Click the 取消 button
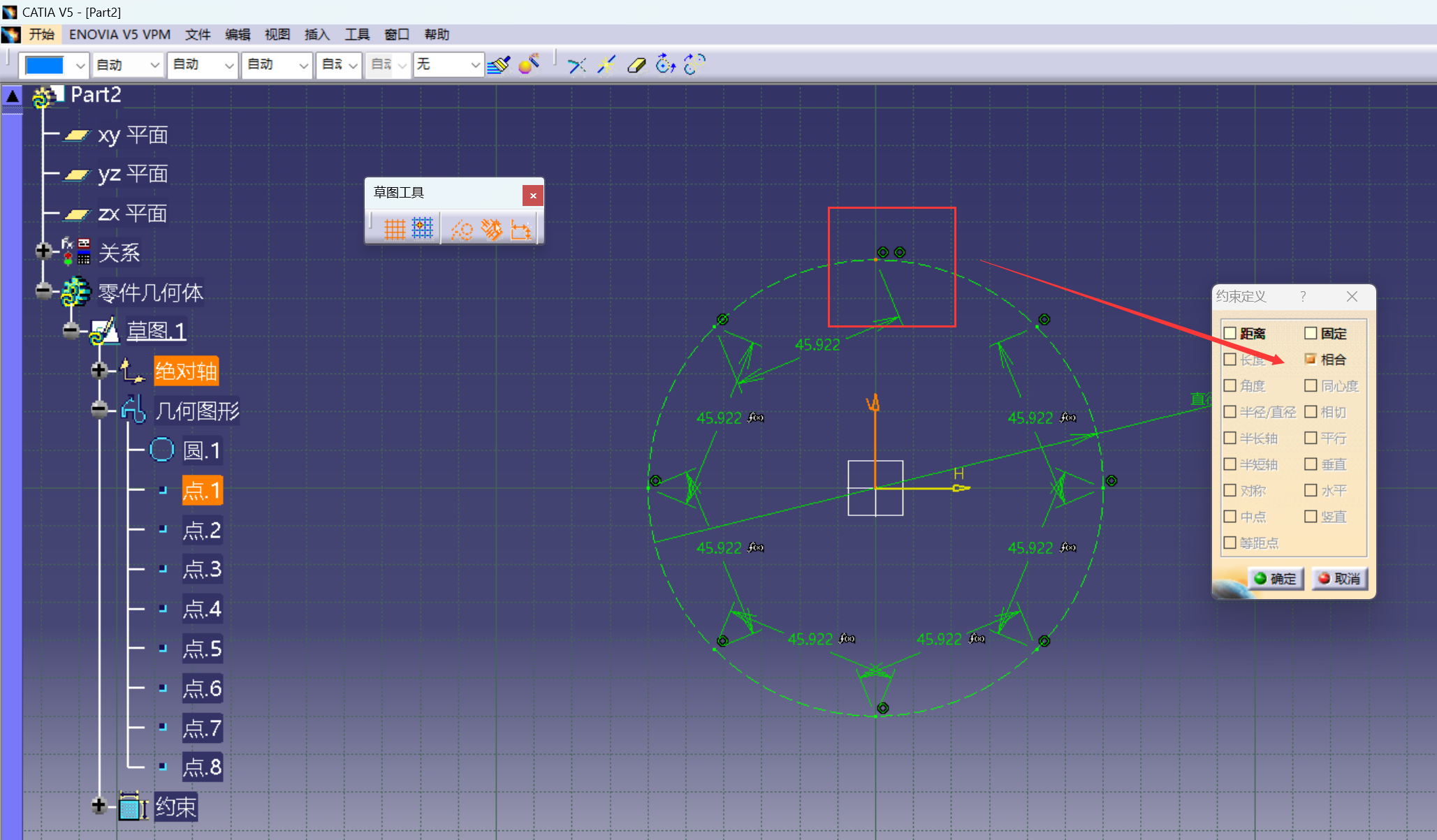This screenshot has width=1437, height=840. point(1339,578)
